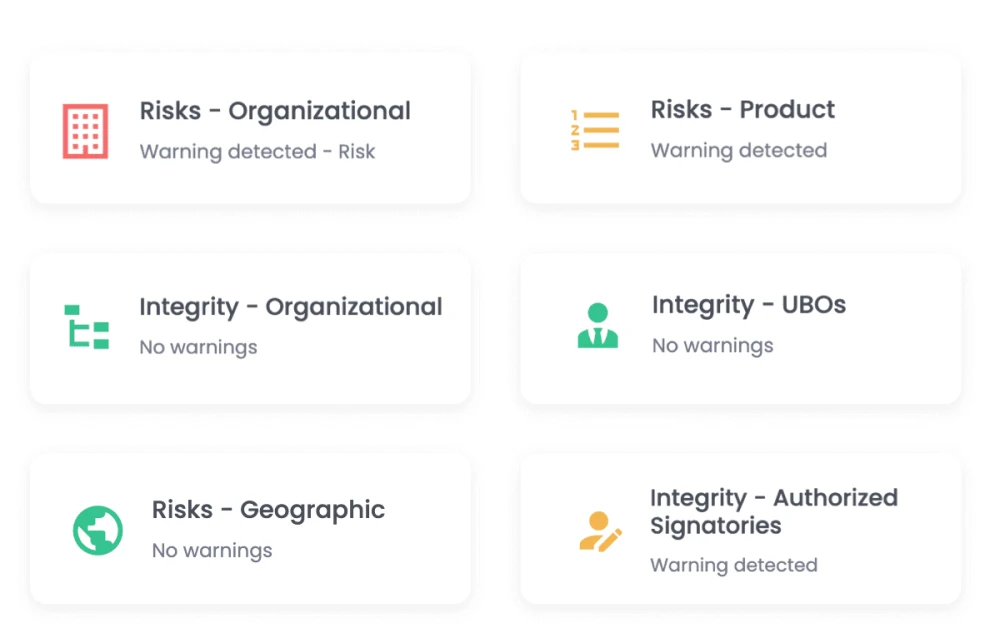Click 'No warnings' under Risks - Geographic

pyautogui.click(x=212, y=551)
